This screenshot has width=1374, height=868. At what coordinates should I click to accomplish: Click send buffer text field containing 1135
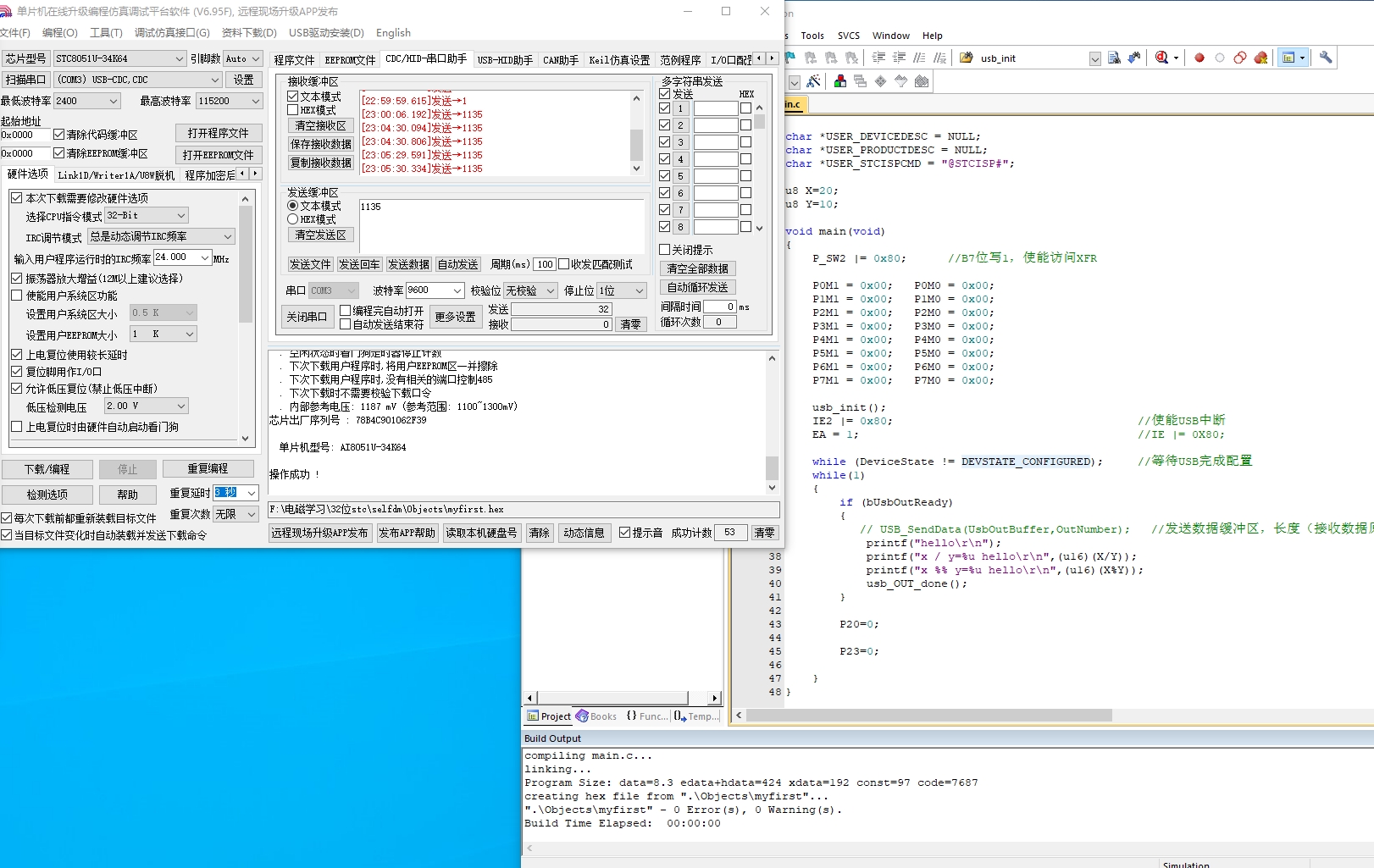(501, 225)
